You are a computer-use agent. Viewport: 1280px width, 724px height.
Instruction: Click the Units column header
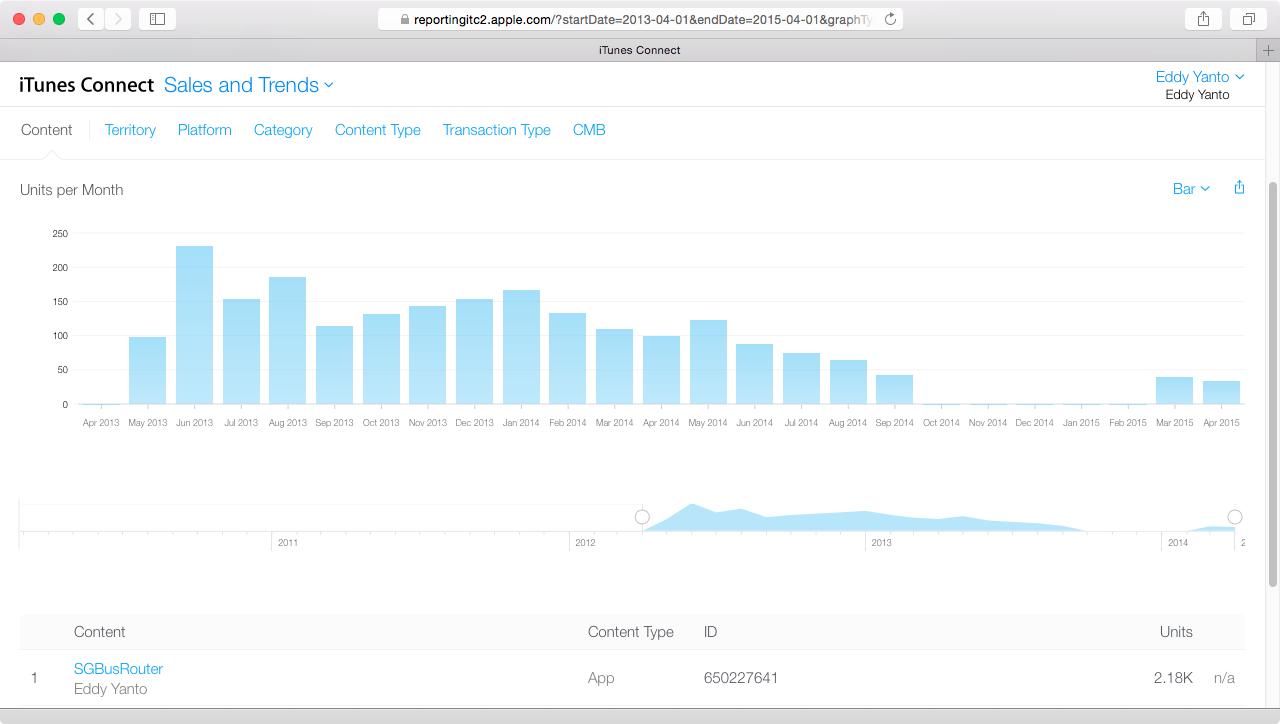pyautogui.click(x=1176, y=632)
